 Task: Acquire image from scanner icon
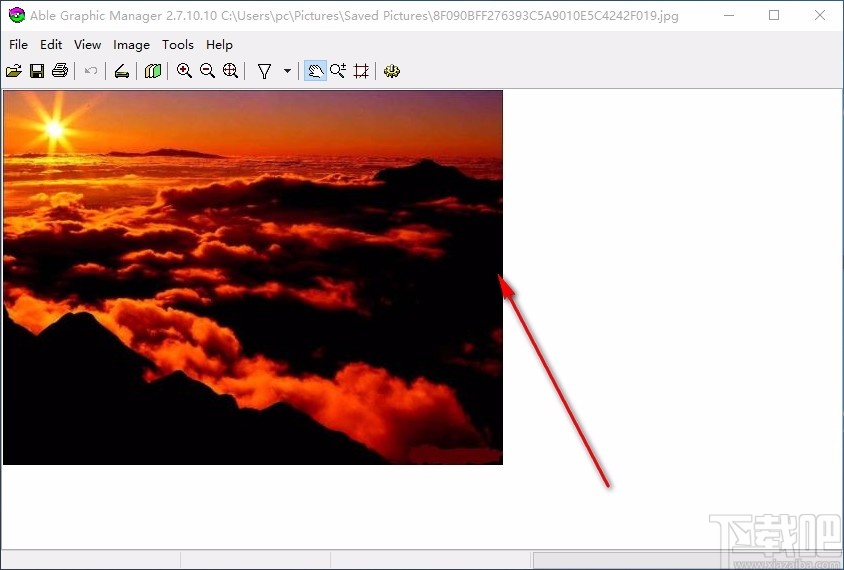pyautogui.click(x=122, y=71)
